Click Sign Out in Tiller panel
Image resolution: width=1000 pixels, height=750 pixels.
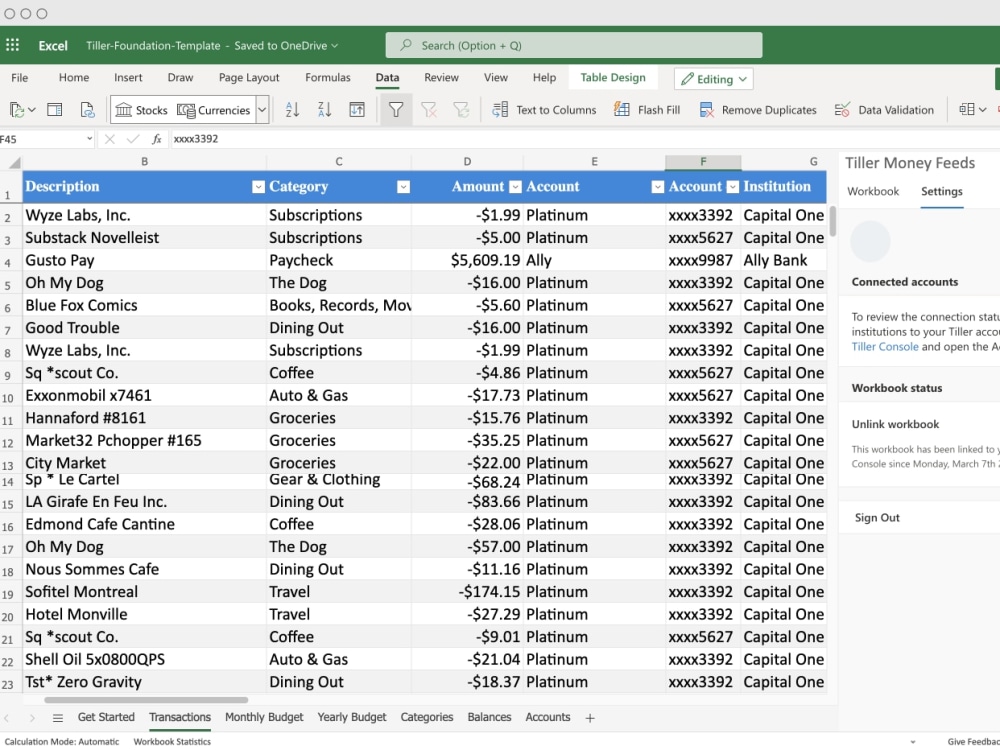tap(877, 518)
